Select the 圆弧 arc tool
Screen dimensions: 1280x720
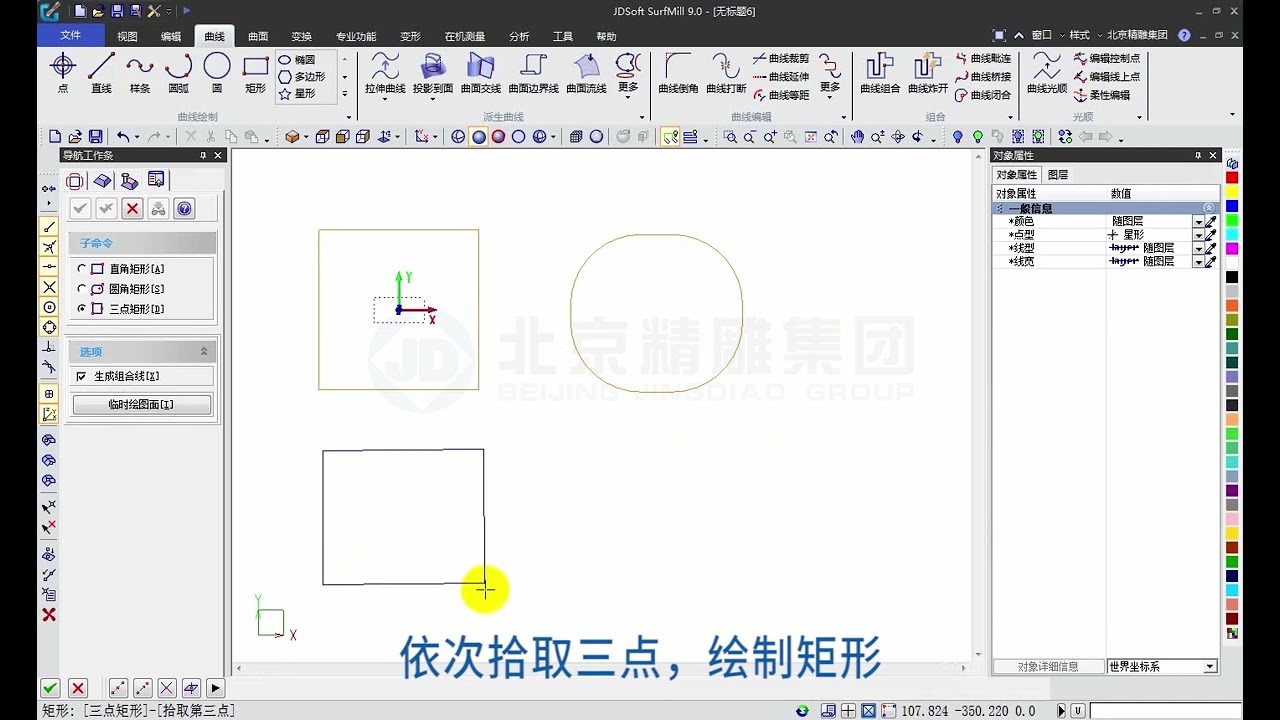(178, 74)
